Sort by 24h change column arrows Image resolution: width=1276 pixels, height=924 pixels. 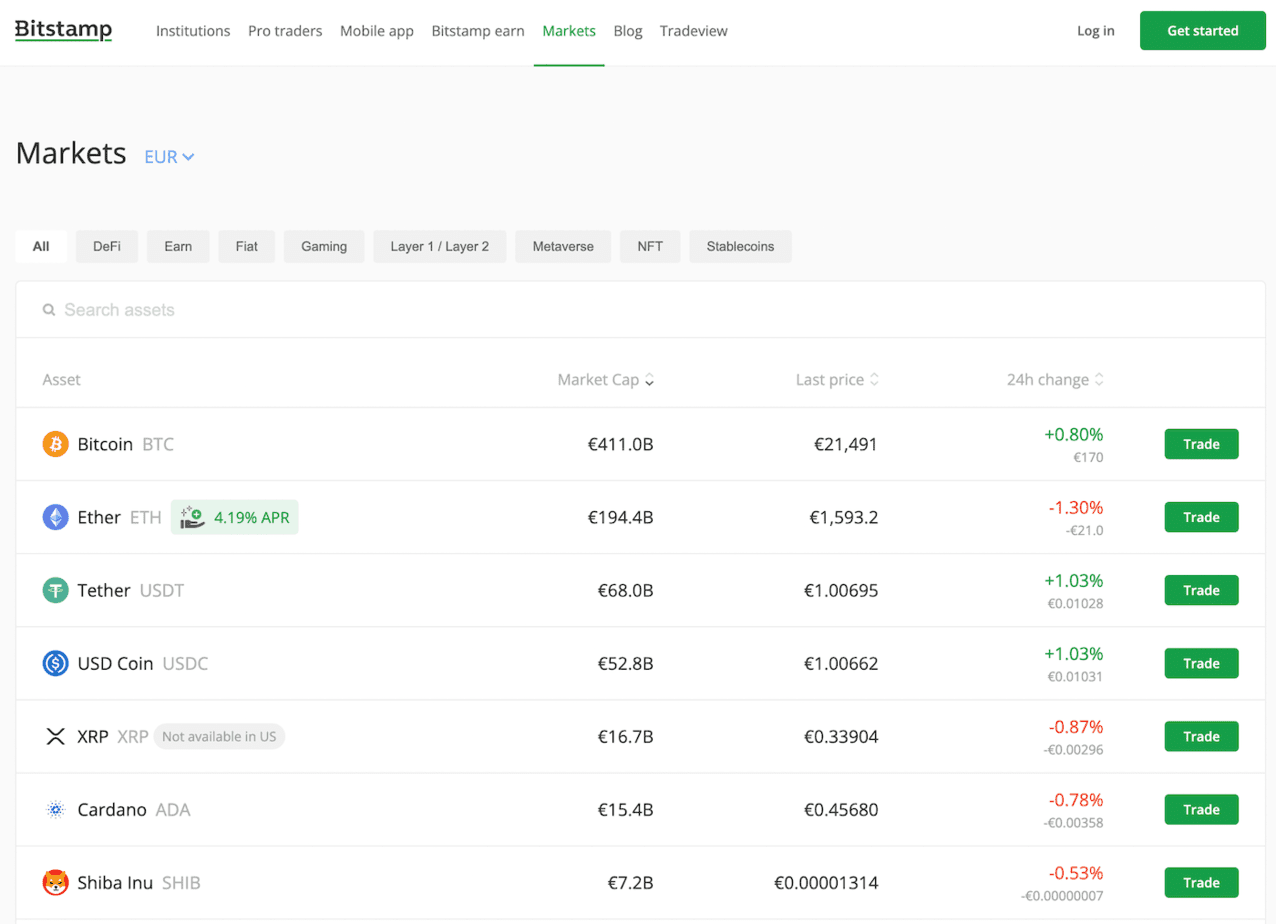[1099, 380]
